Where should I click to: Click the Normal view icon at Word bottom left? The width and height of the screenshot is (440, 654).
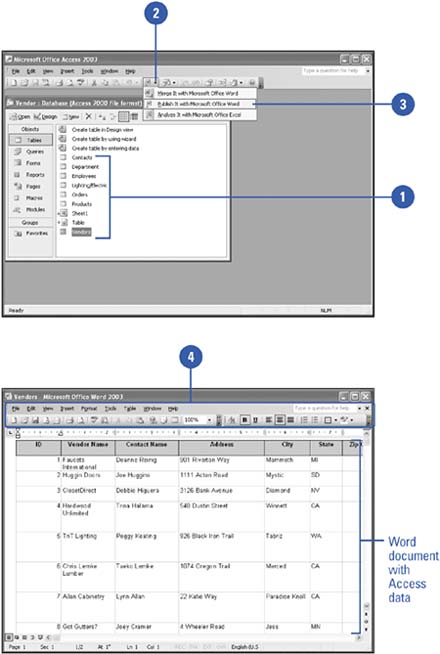[9, 637]
